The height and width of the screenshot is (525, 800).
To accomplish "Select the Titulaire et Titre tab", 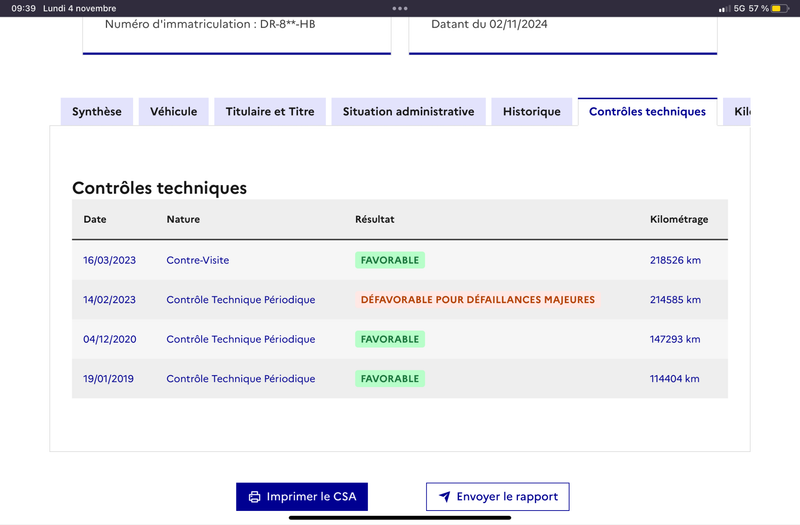I will pyautogui.click(x=270, y=111).
